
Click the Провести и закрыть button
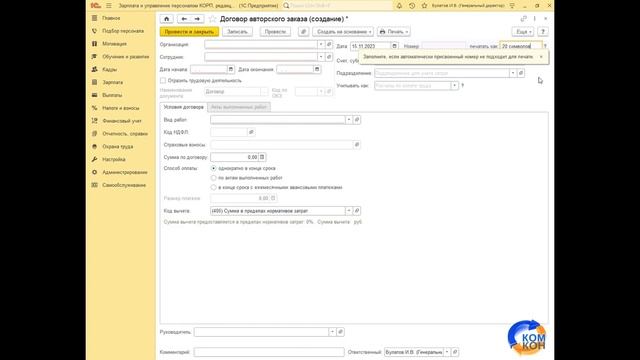189,31
